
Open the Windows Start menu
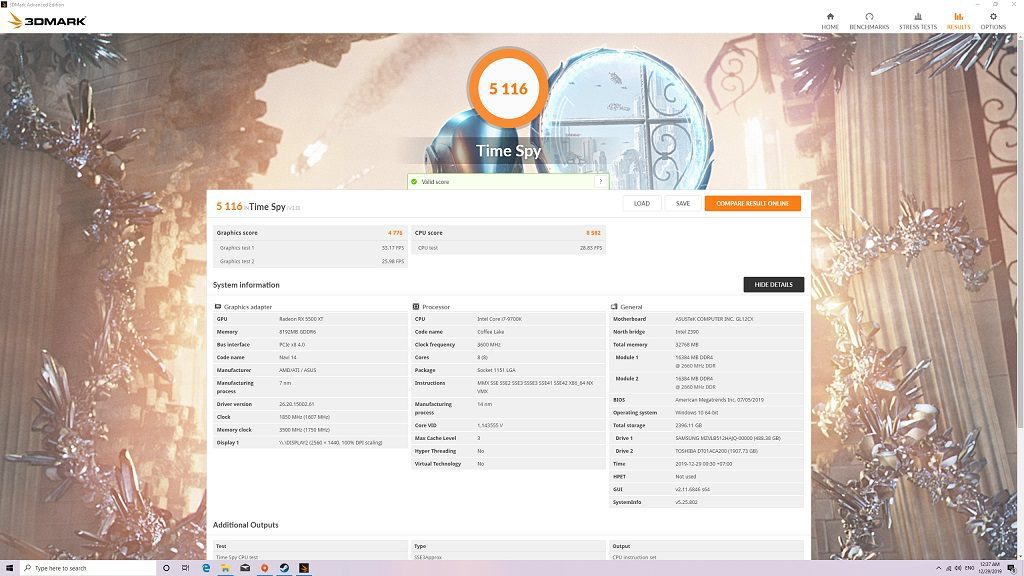(9, 568)
